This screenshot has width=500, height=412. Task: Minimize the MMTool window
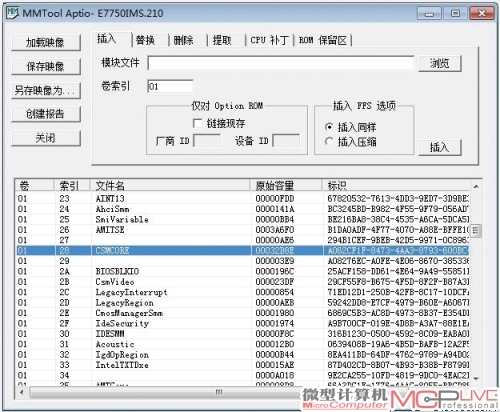[429, 14]
